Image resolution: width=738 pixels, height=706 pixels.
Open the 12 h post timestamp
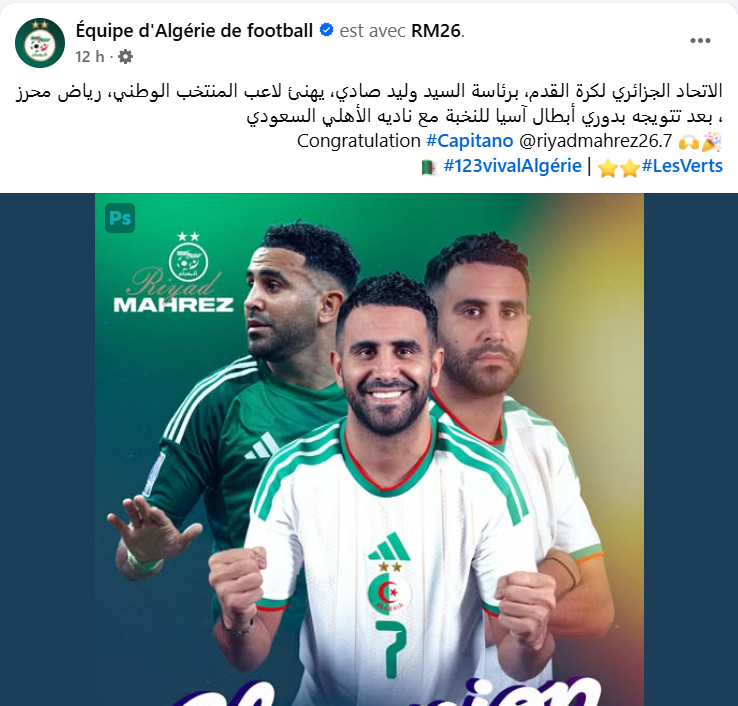pos(89,56)
